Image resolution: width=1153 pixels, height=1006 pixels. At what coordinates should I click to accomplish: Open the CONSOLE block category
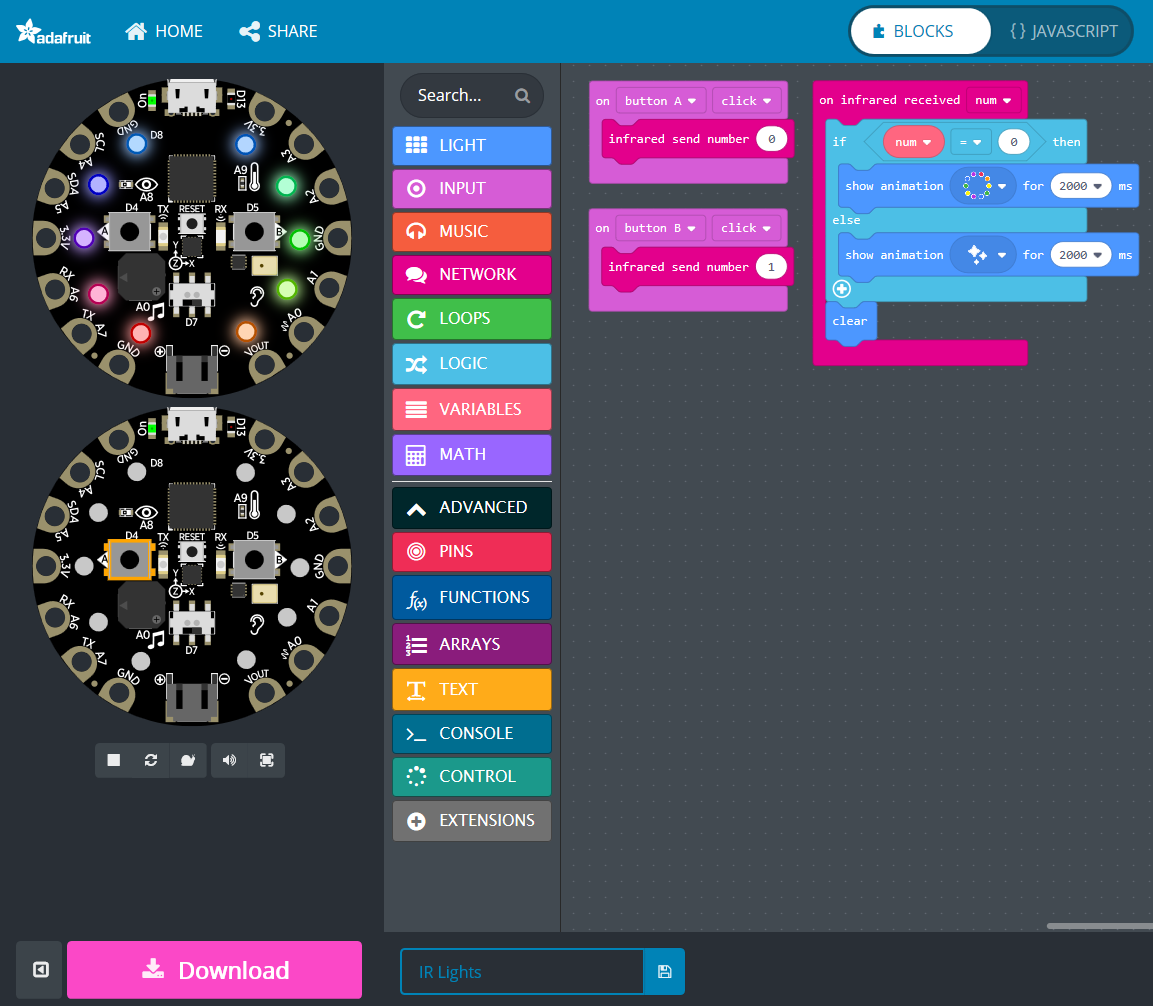(x=472, y=734)
